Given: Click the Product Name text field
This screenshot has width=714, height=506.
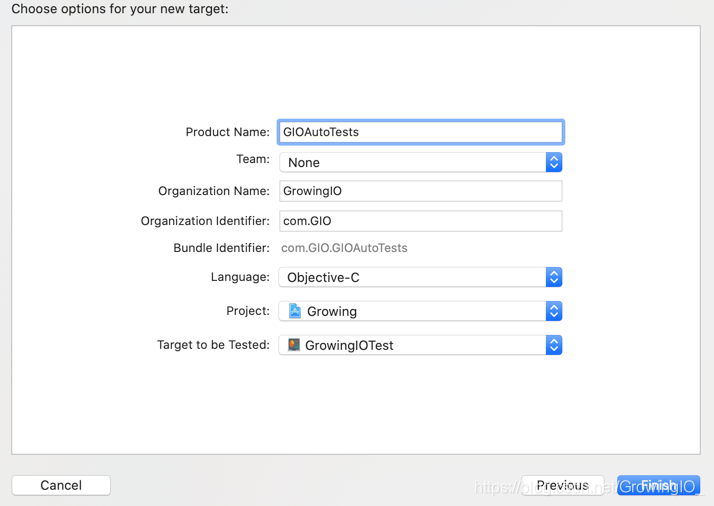Looking at the screenshot, I should tap(421, 132).
